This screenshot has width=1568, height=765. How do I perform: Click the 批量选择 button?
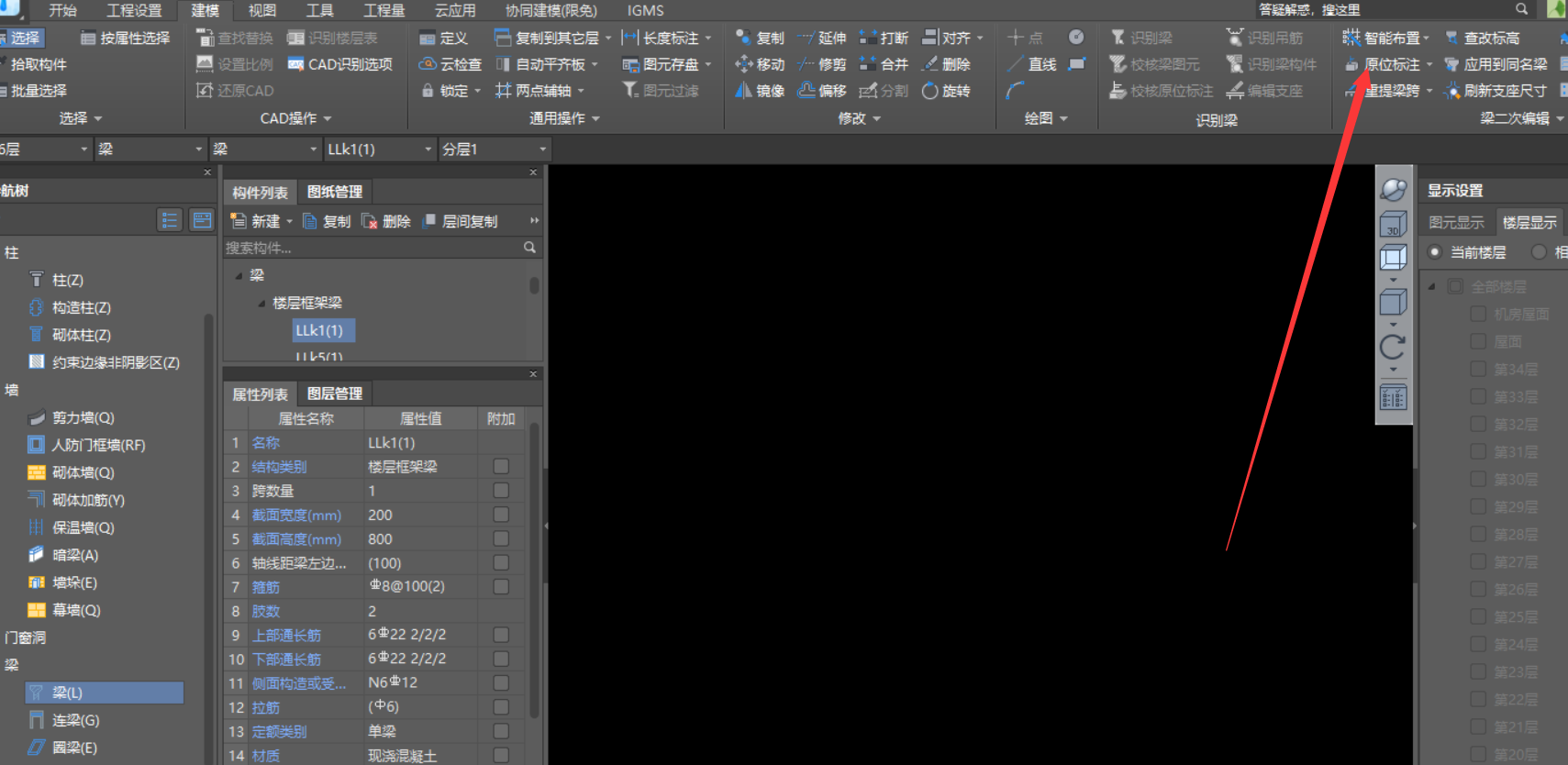click(x=33, y=91)
